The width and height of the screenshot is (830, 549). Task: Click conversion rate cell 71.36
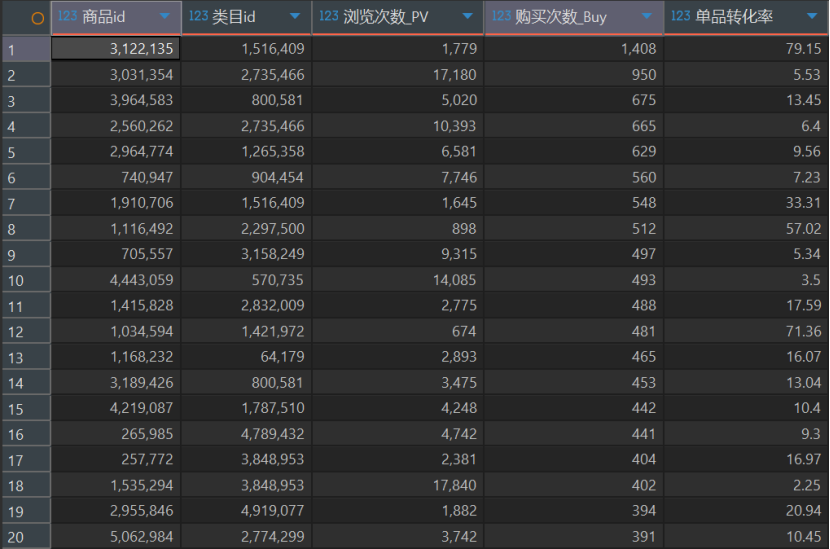(746, 331)
